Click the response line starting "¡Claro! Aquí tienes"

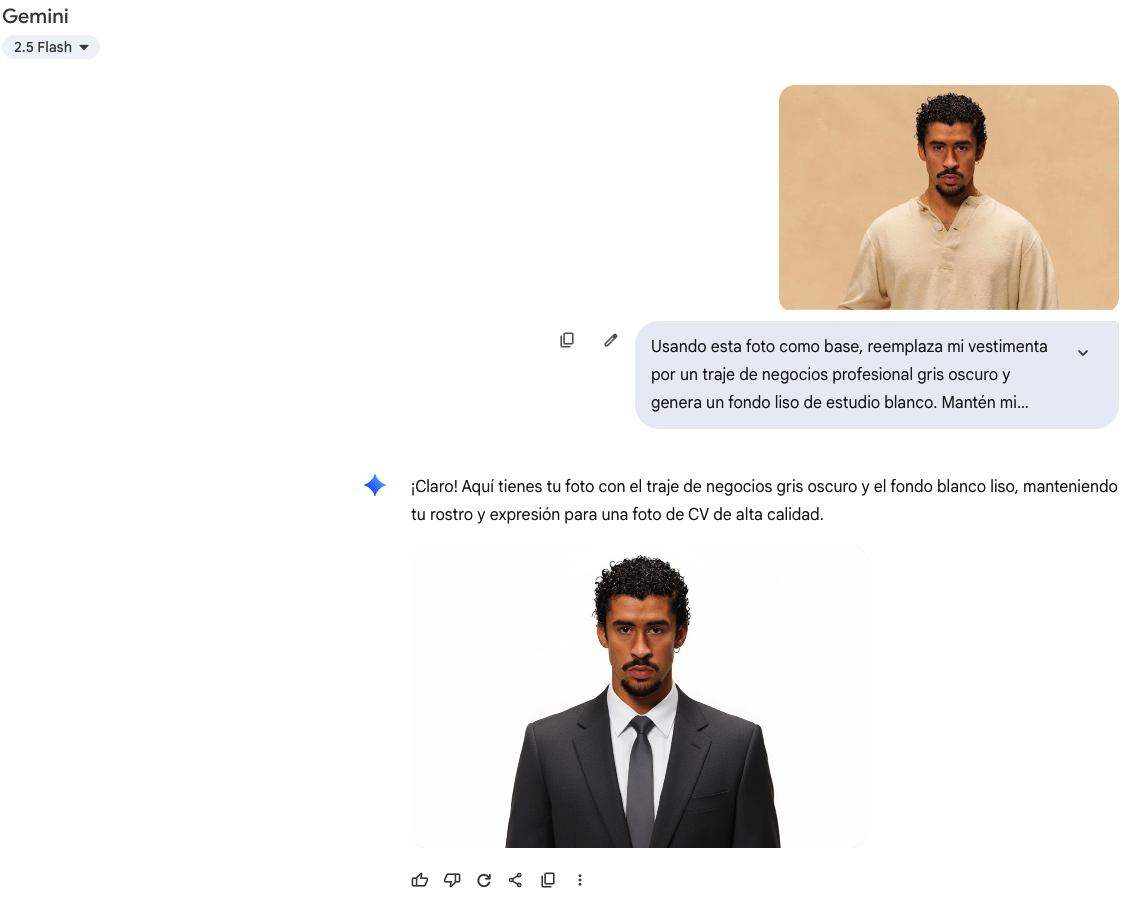click(763, 487)
